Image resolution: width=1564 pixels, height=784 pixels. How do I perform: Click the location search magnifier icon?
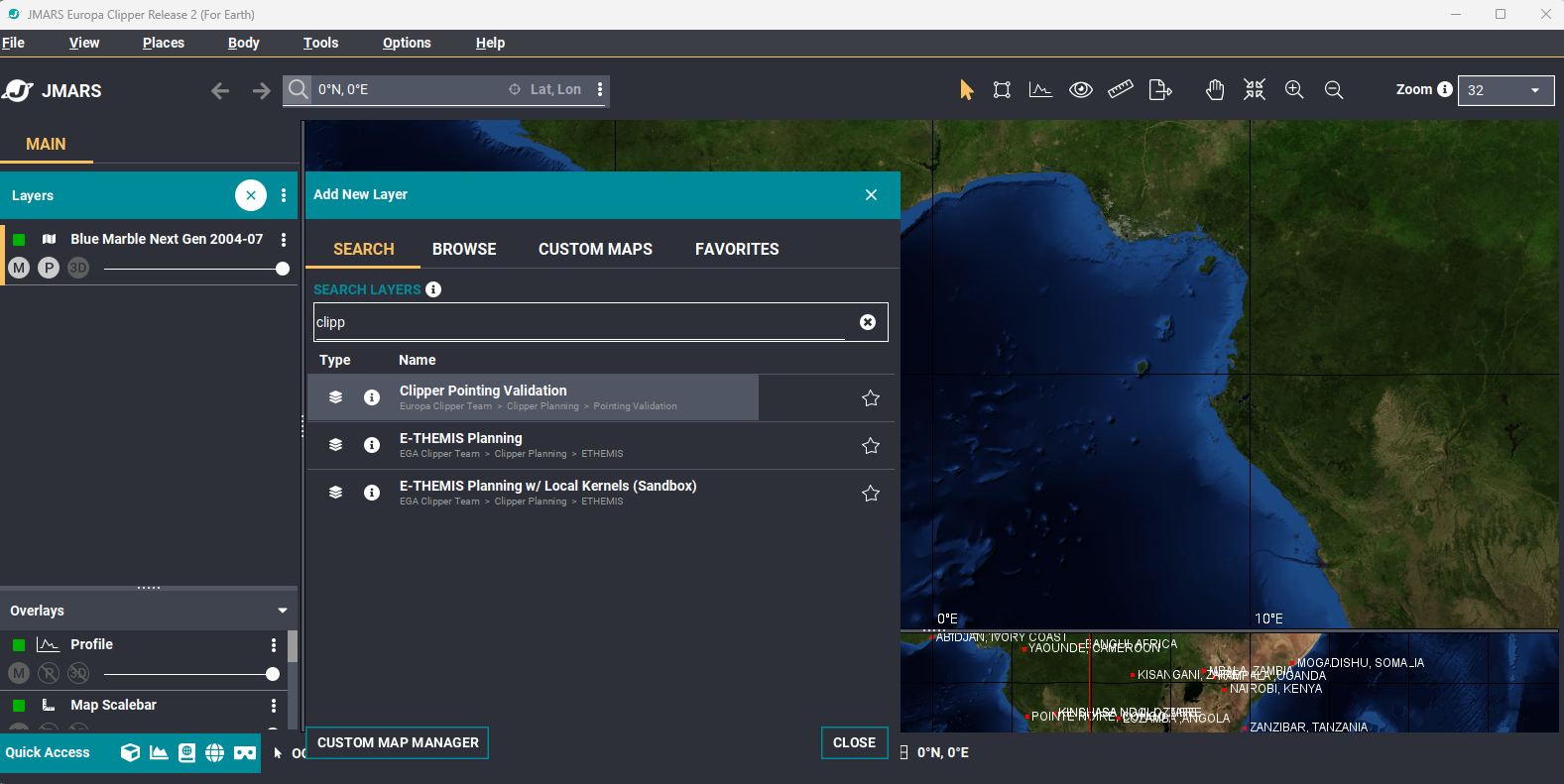click(x=298, y=90)
